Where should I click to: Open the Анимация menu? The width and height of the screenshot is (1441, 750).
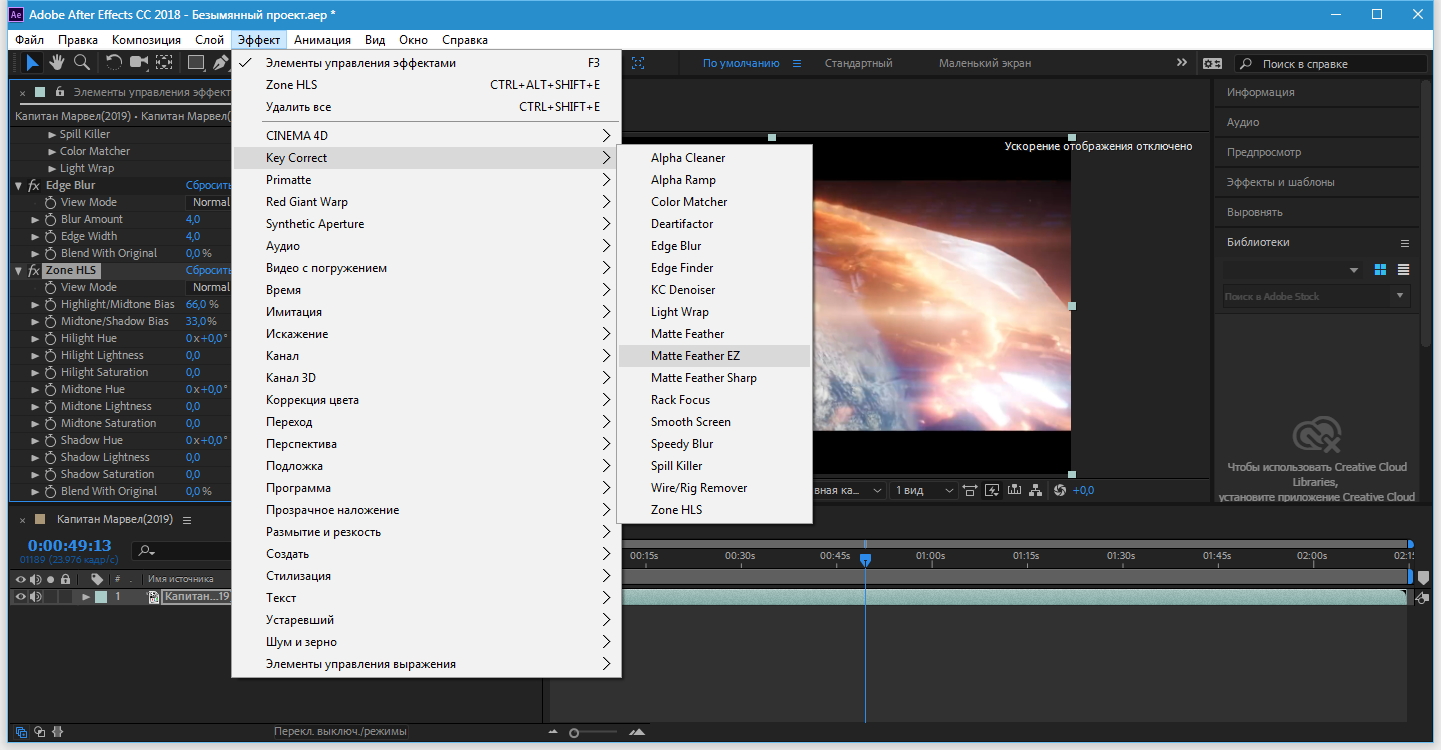(x=323, y=40)
